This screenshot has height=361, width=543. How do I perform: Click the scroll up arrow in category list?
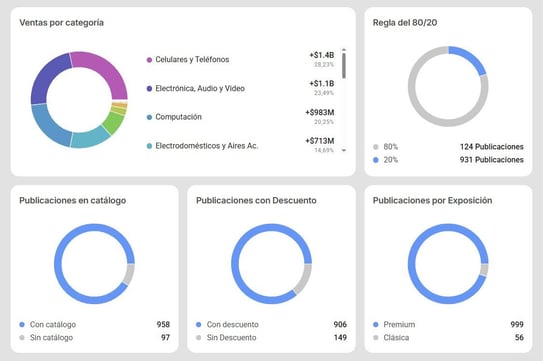(344, 50)
